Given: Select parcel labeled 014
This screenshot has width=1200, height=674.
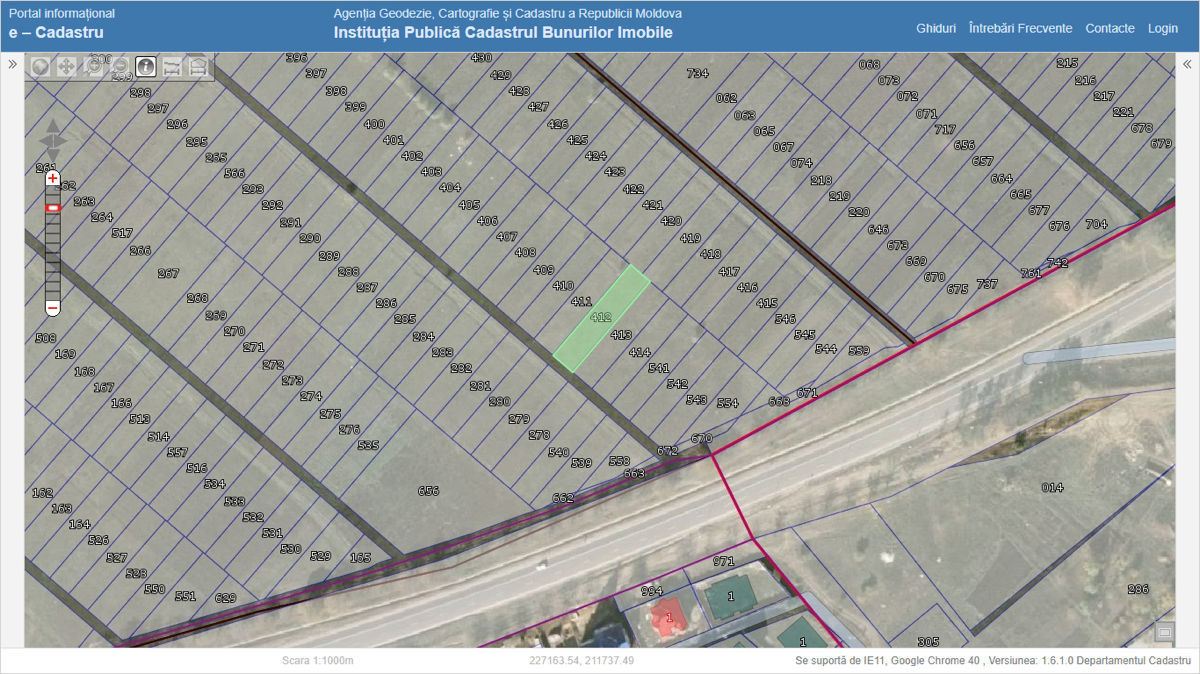Looking at the screenshot, I should click(1052, 488).
